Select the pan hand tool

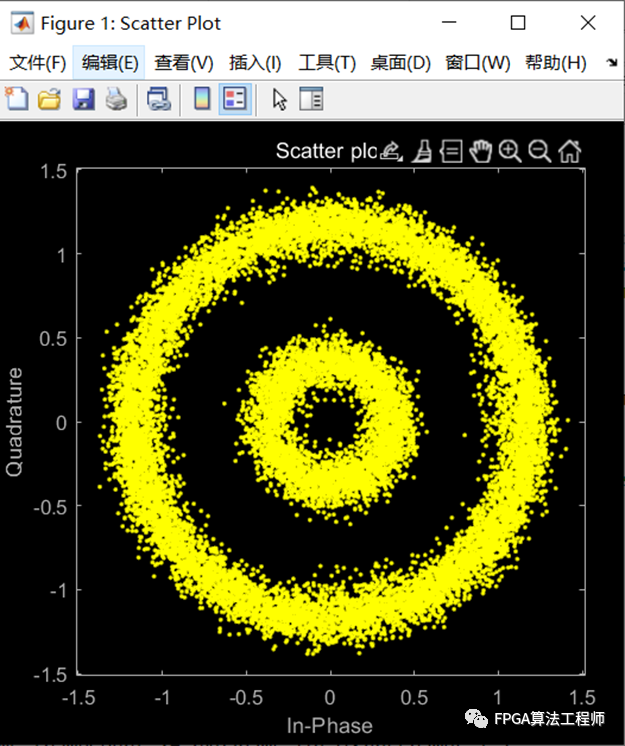(x=480, y=151)
